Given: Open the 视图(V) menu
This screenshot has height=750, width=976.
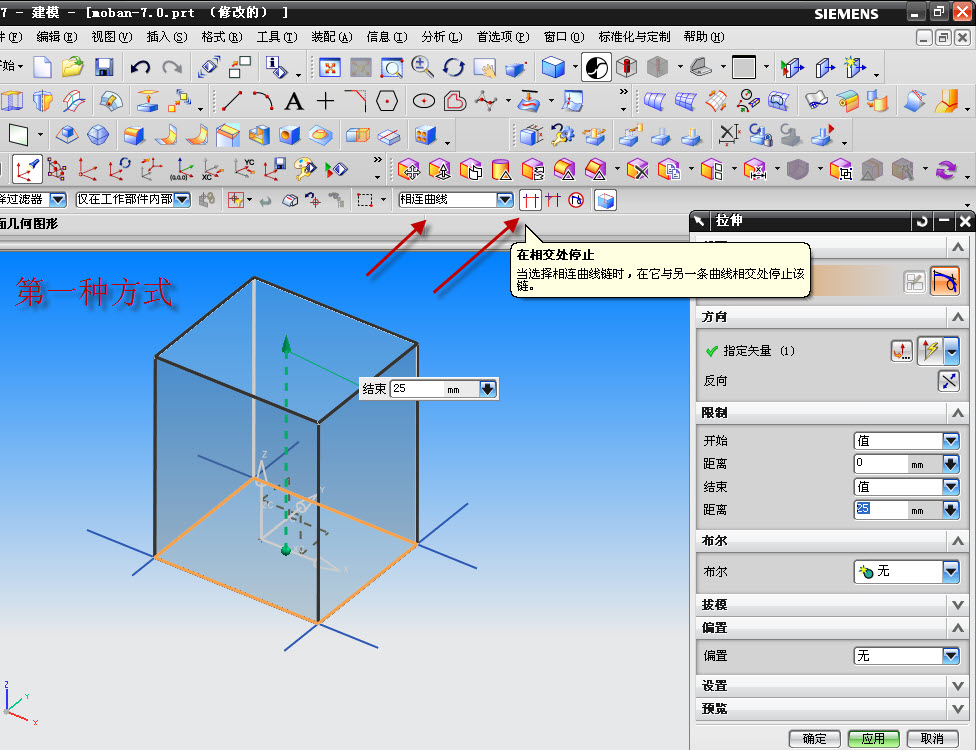Looking at the screenshot, I should click(x=111, y=37).
